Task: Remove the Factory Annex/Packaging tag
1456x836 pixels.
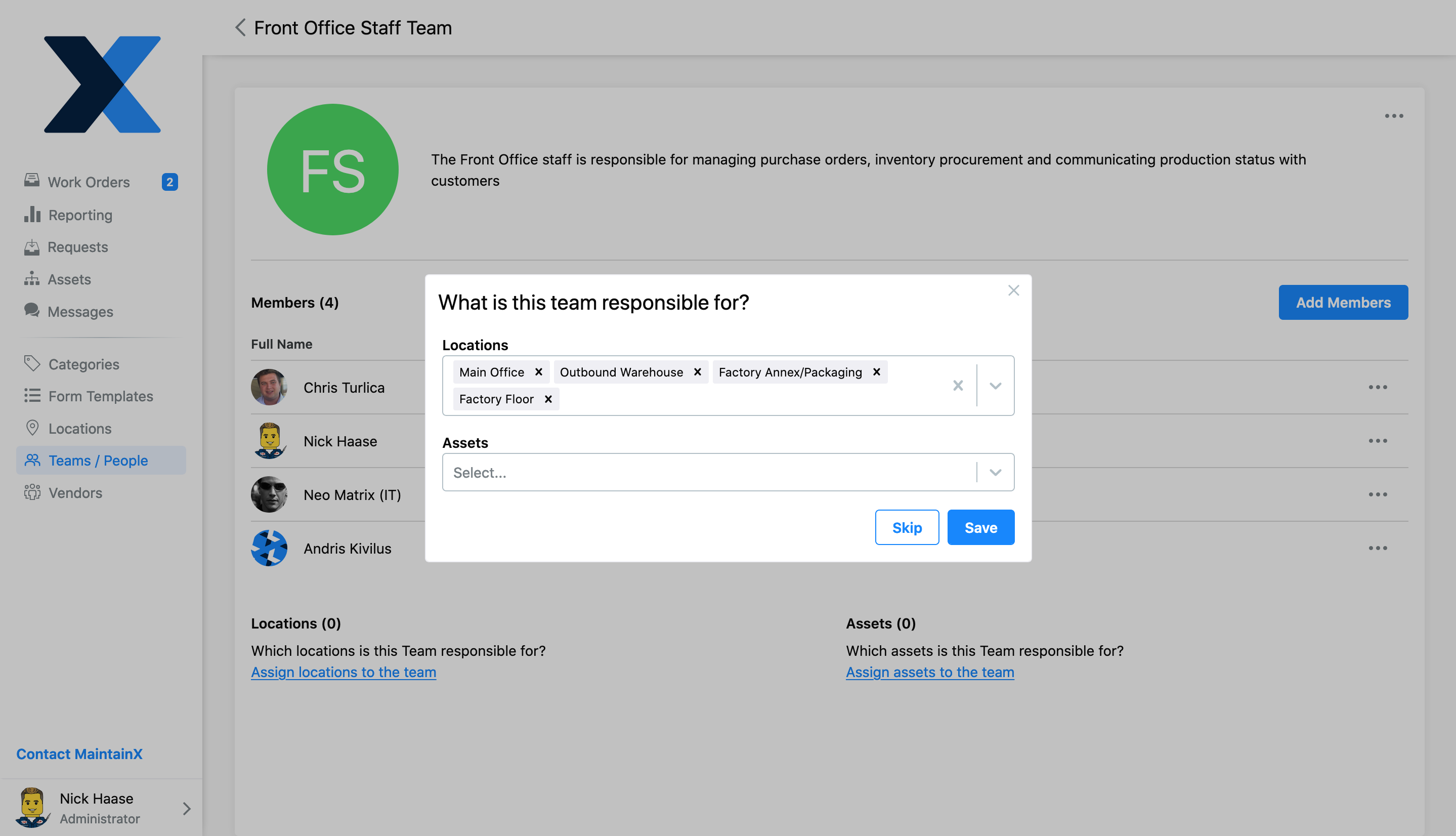Action: [876, 372]
